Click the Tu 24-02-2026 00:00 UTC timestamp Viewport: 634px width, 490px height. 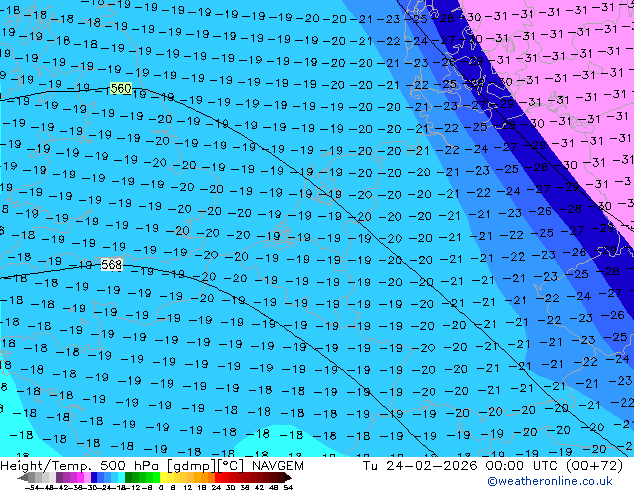pos(492,466)
